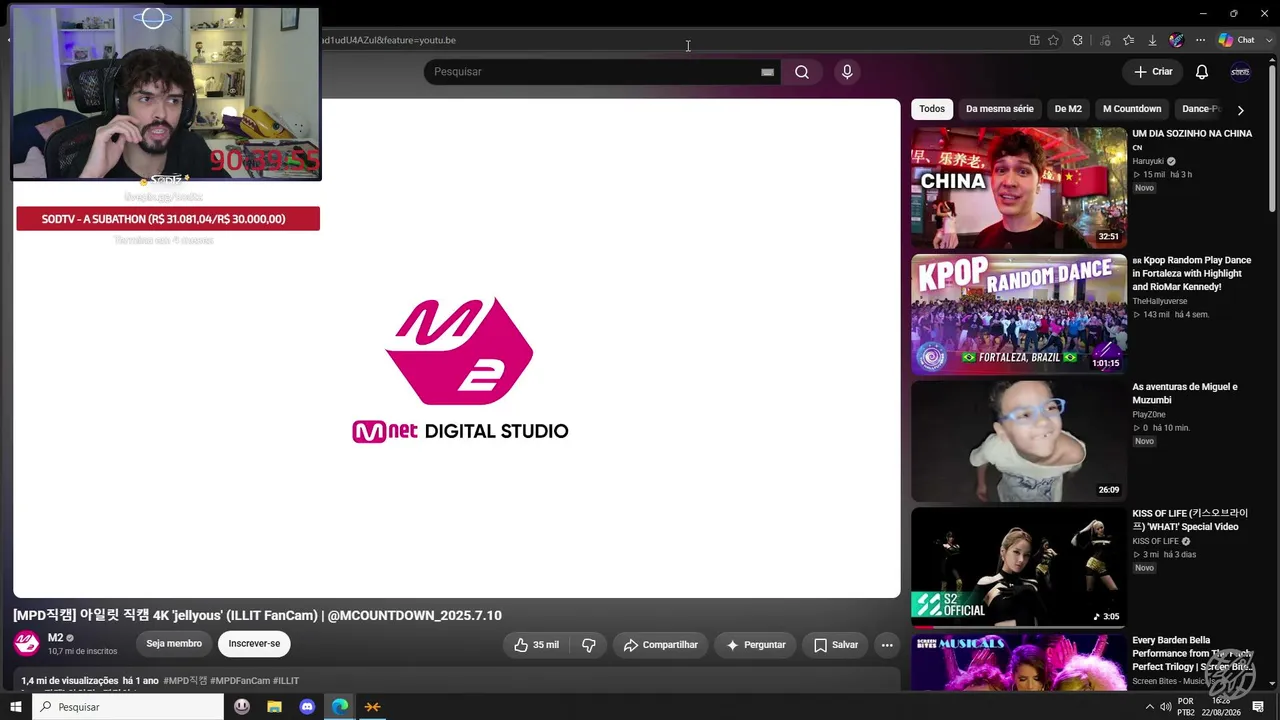Switch keyboard language via POR PTB2 indicator

pyautogui.click(x=1186, y=707)
